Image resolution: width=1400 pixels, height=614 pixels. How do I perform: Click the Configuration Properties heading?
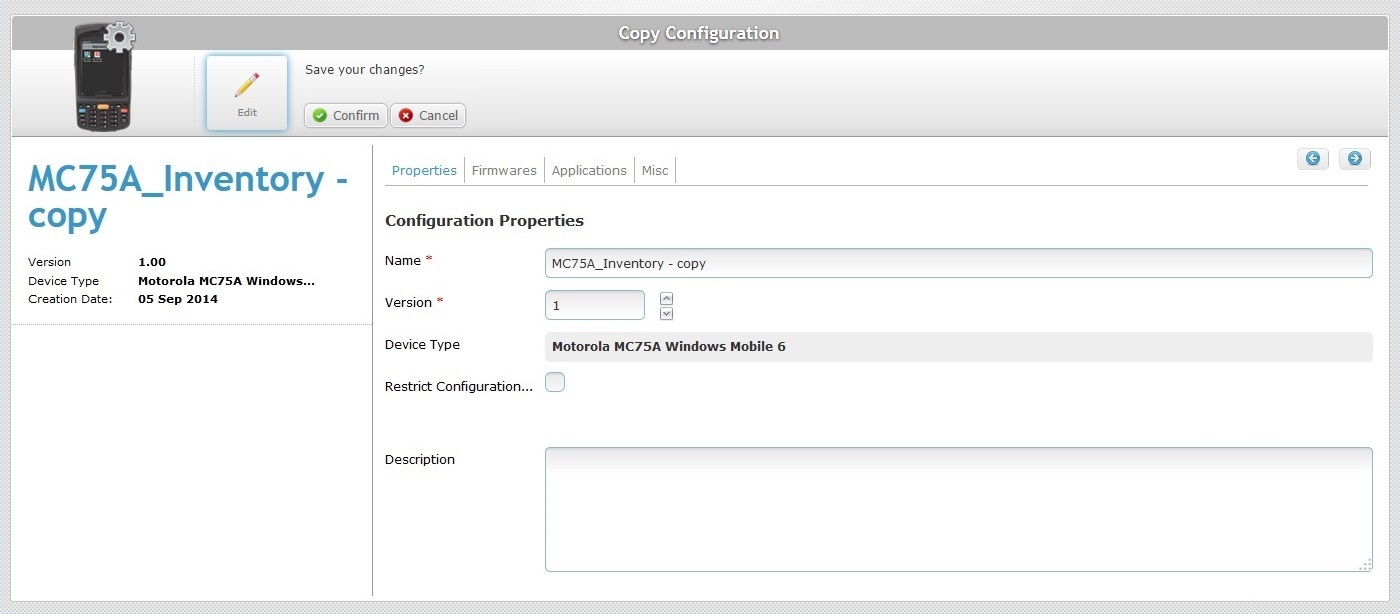coord(484,220)
